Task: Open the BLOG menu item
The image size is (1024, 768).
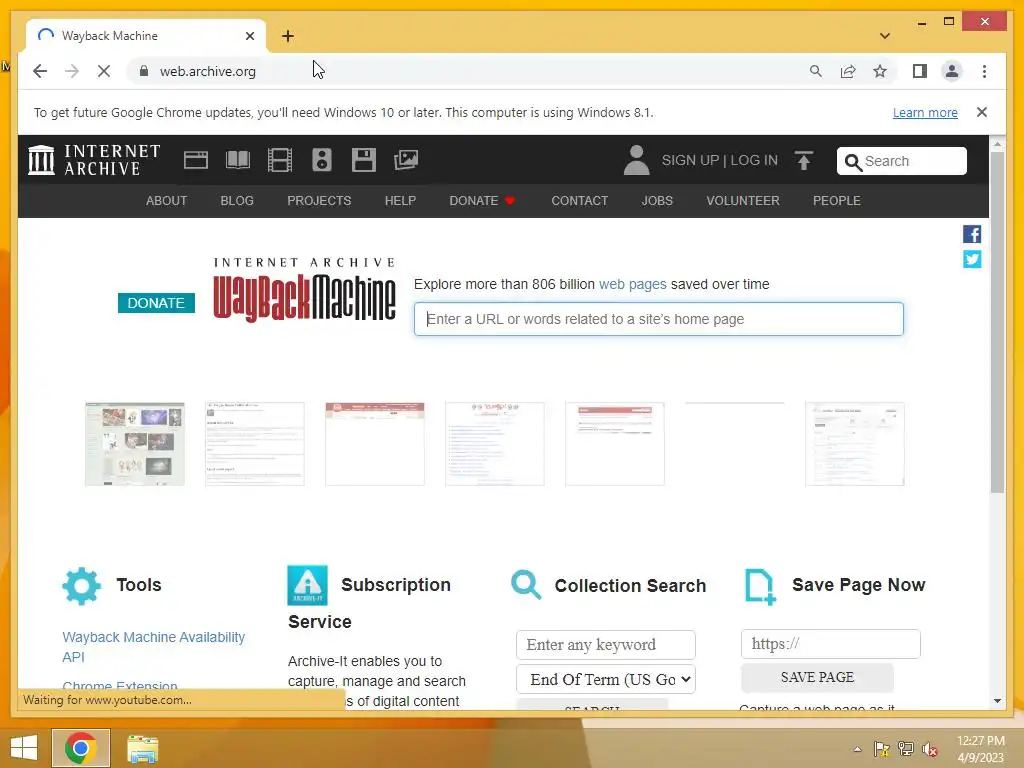Action: coord(237,200)
